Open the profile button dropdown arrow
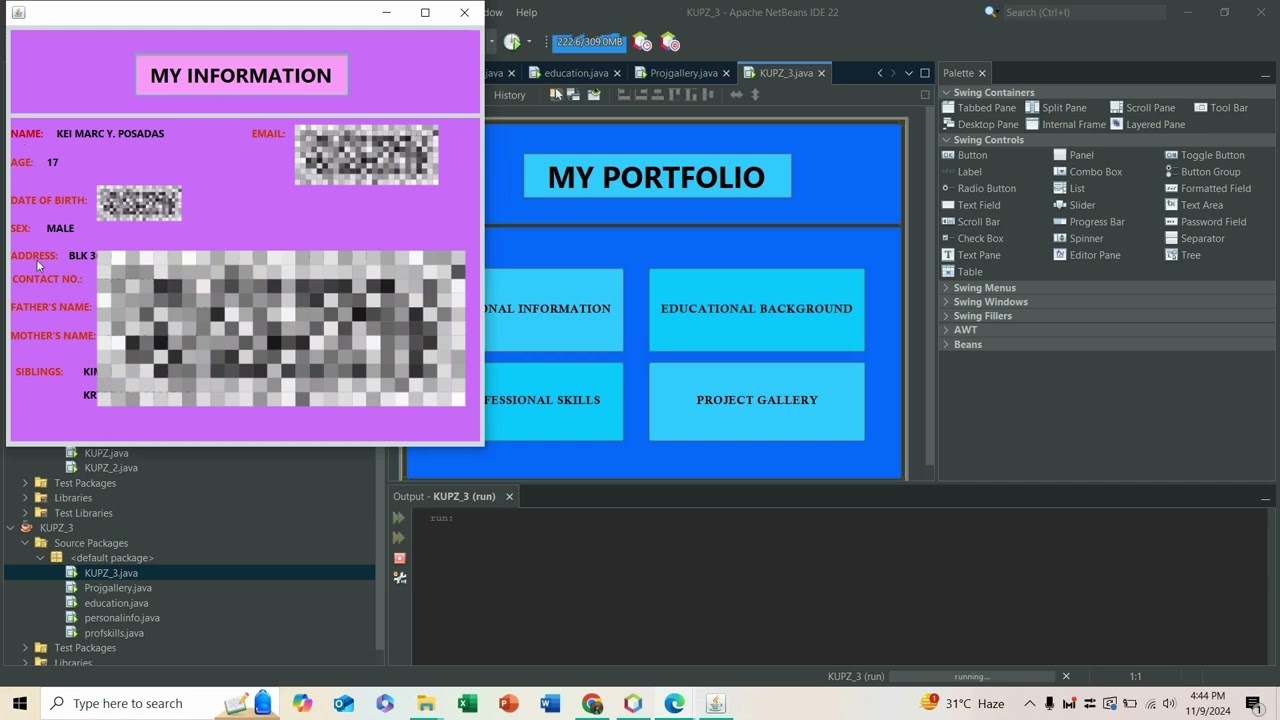This screenshot has height=720, width=1280. pos(529,42)
